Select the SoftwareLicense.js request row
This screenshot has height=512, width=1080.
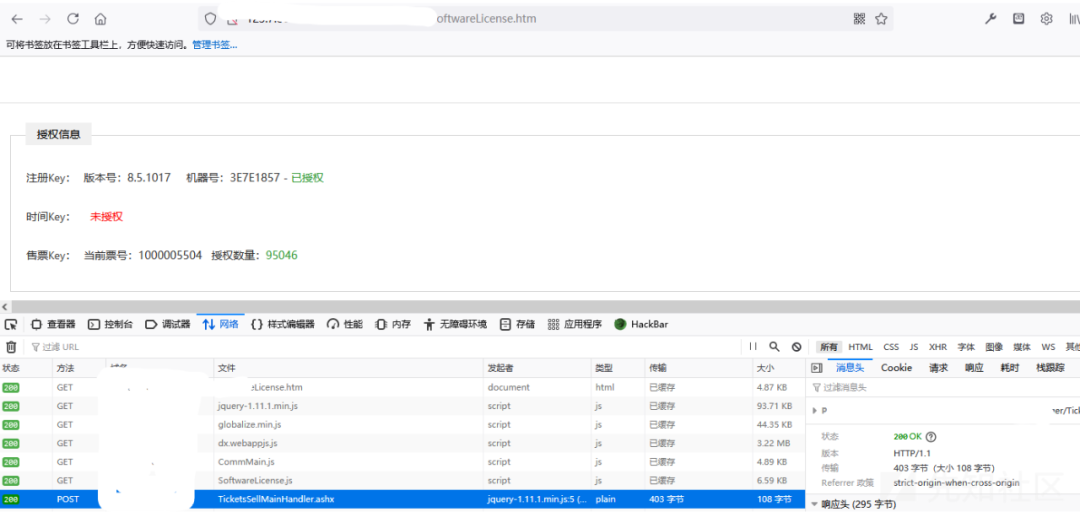402,480
